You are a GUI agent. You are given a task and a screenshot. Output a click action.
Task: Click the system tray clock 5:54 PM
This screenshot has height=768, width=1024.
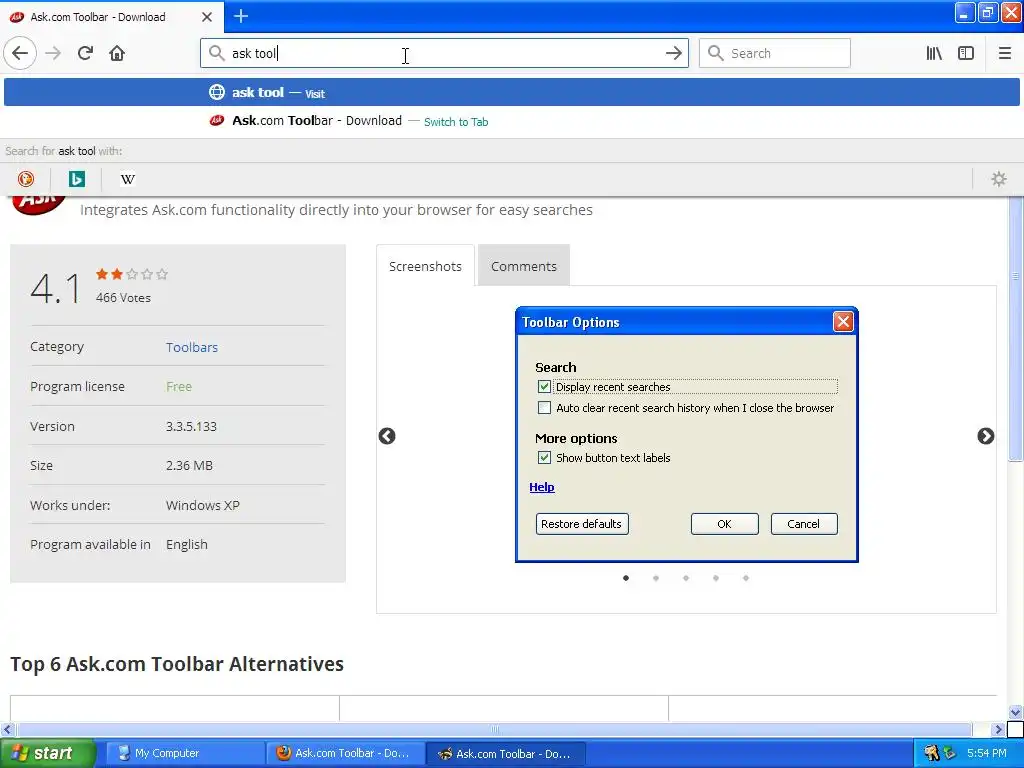pyautogui.click(x=986, y=753)
